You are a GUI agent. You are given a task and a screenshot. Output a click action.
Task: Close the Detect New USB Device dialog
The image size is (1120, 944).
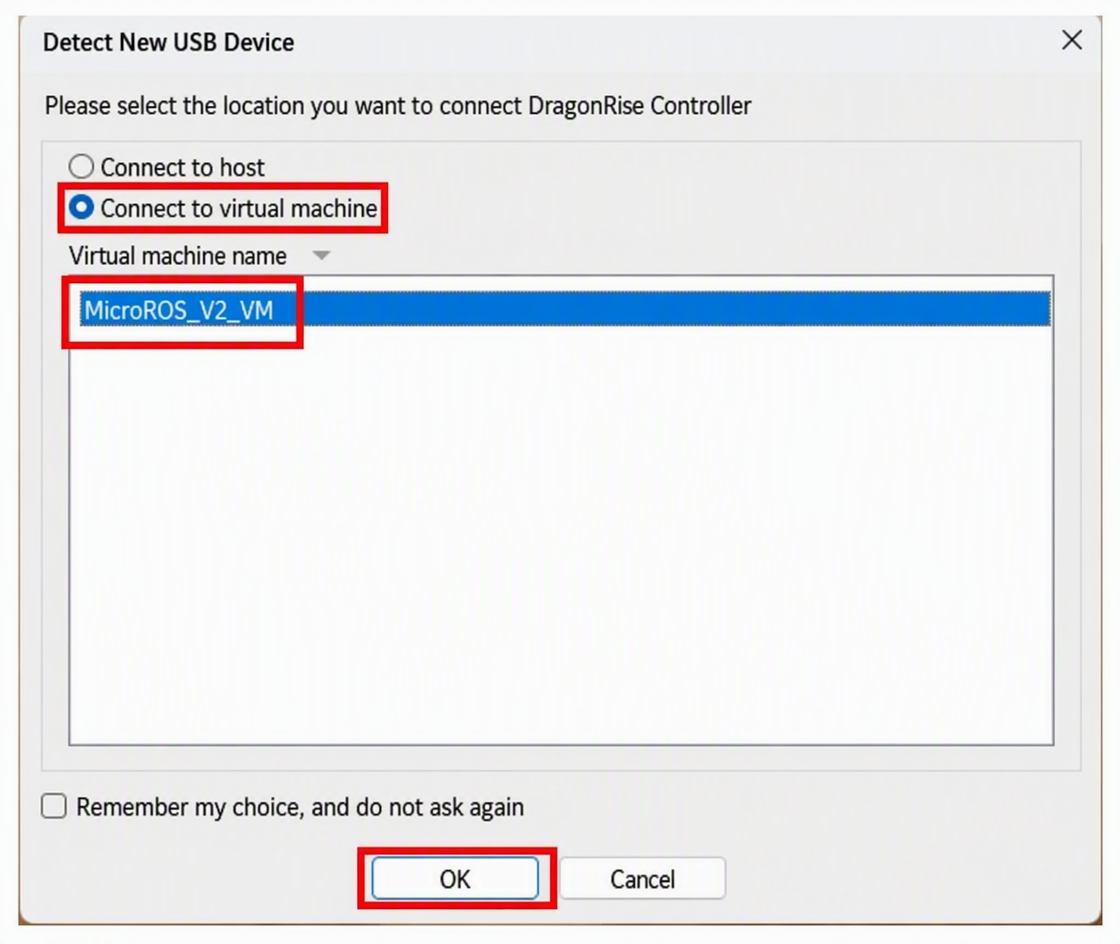coord(1071,40)
